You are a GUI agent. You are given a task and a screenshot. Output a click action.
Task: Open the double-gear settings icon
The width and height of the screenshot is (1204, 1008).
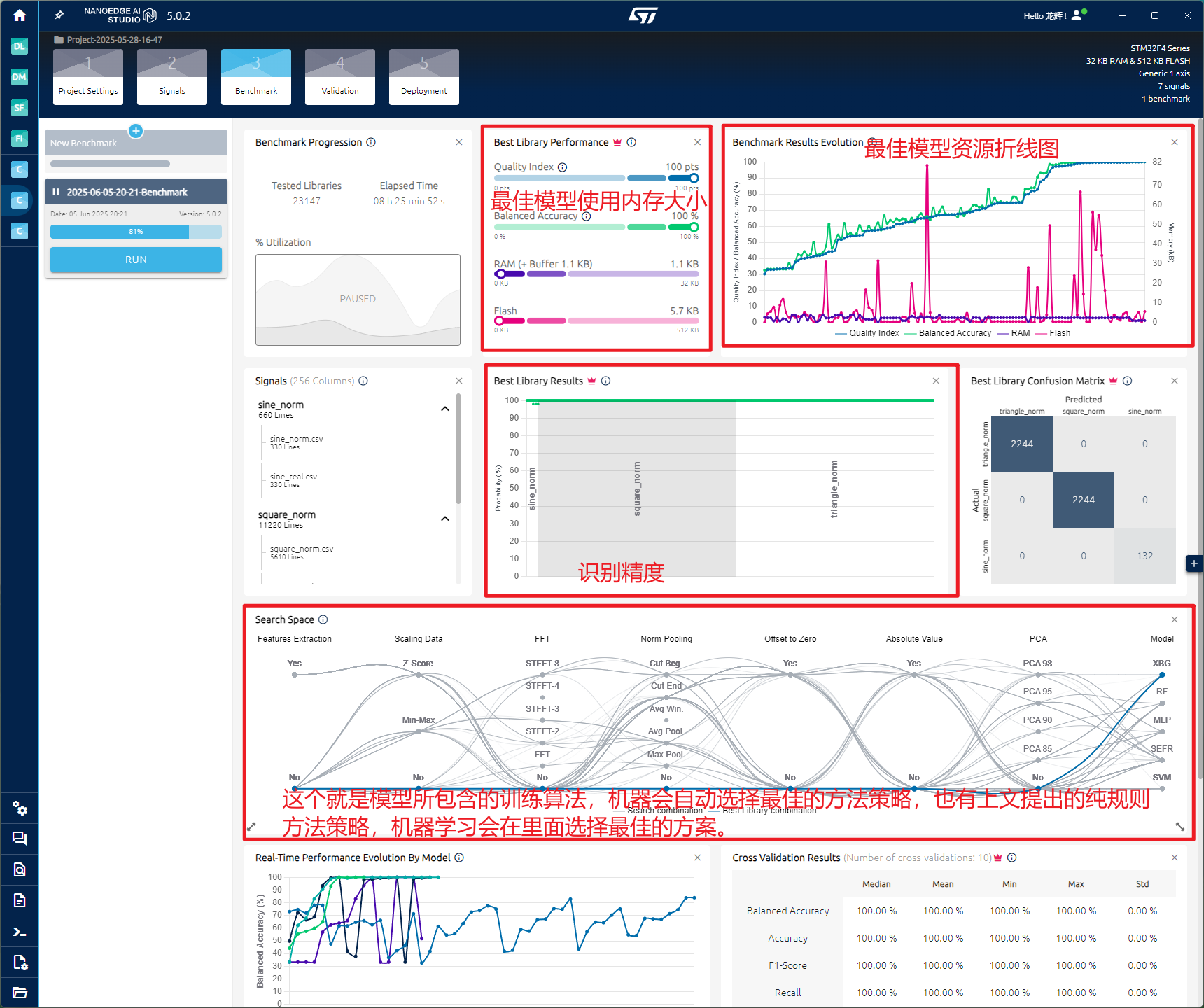pyautogui.click(x=20, y=808)
